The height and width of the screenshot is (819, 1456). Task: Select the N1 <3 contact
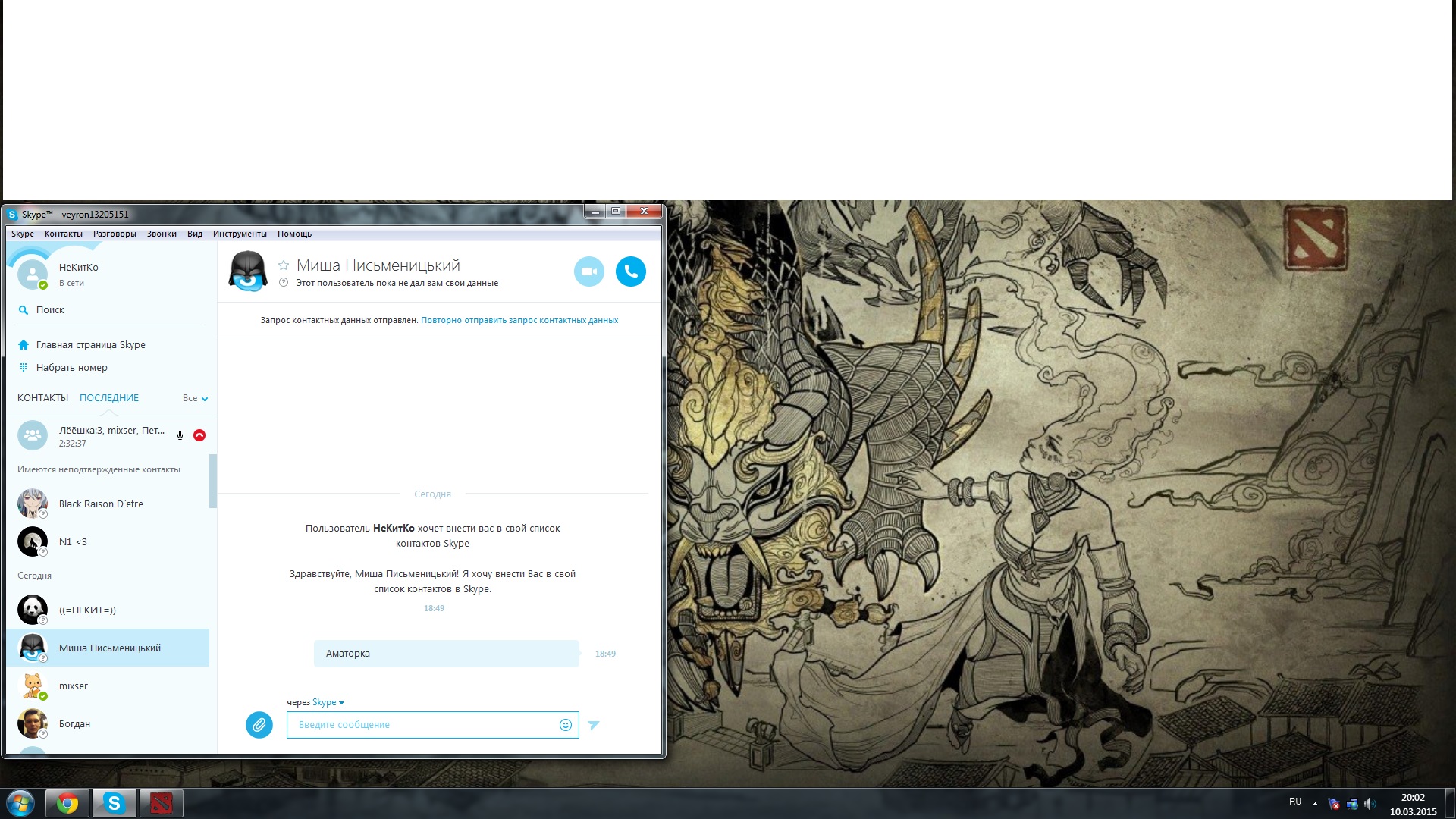(x=108, y=541)
